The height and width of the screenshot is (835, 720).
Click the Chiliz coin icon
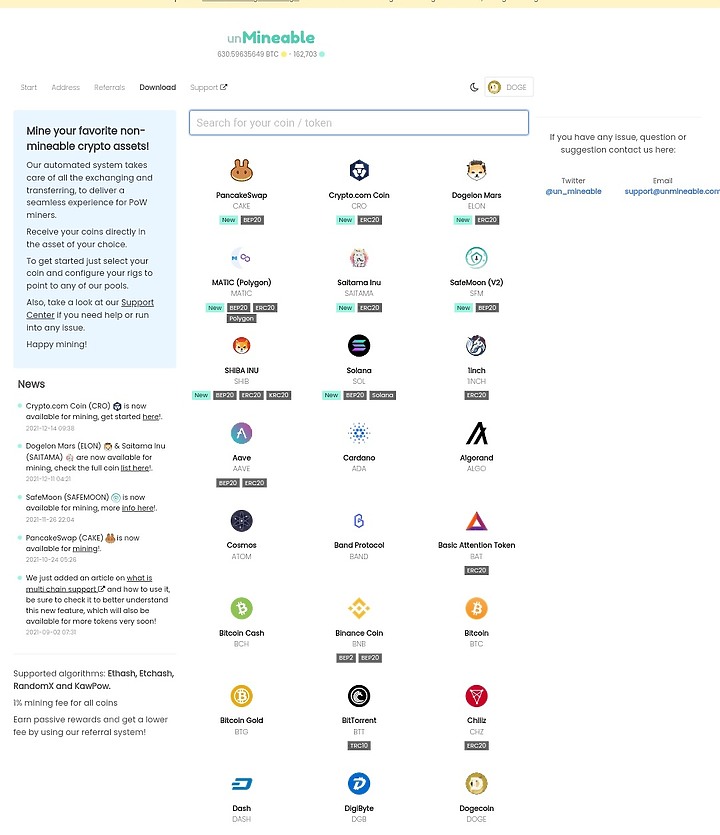coord(476,696)
